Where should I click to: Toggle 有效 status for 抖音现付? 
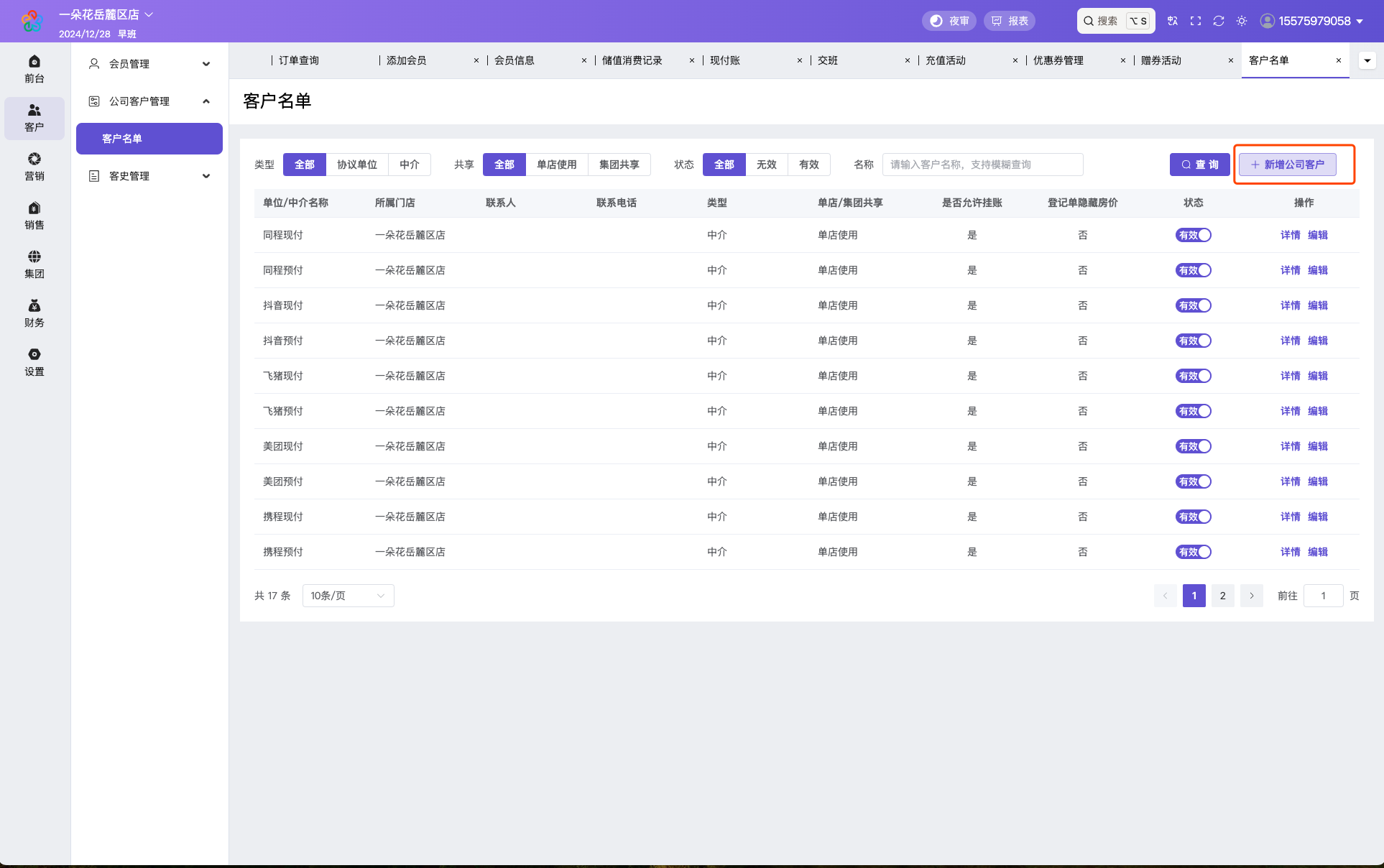[x=1194, y=305]
